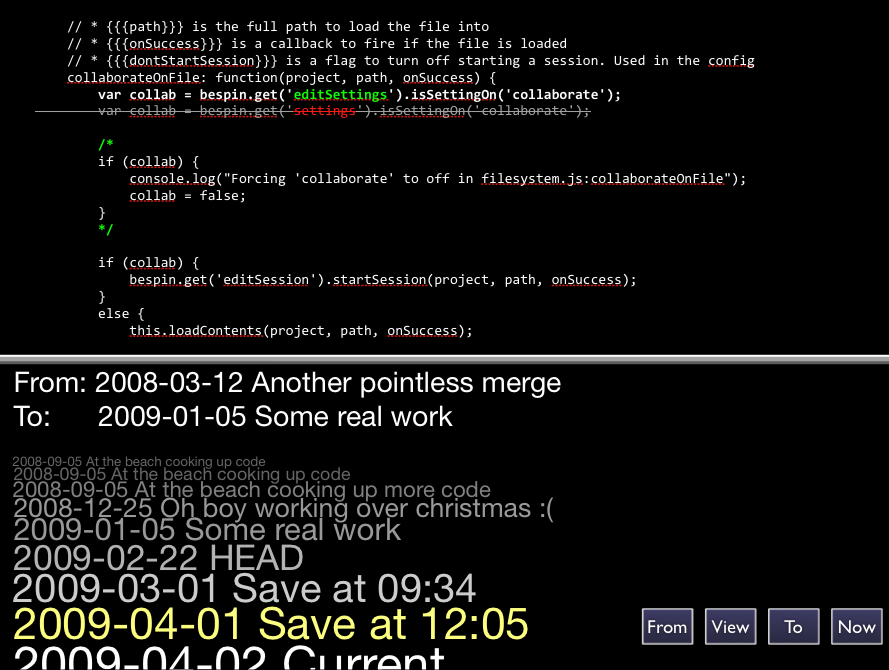Click the To: 2009-01-05 Some real work label
889x670 pixels.
point(233,417)
